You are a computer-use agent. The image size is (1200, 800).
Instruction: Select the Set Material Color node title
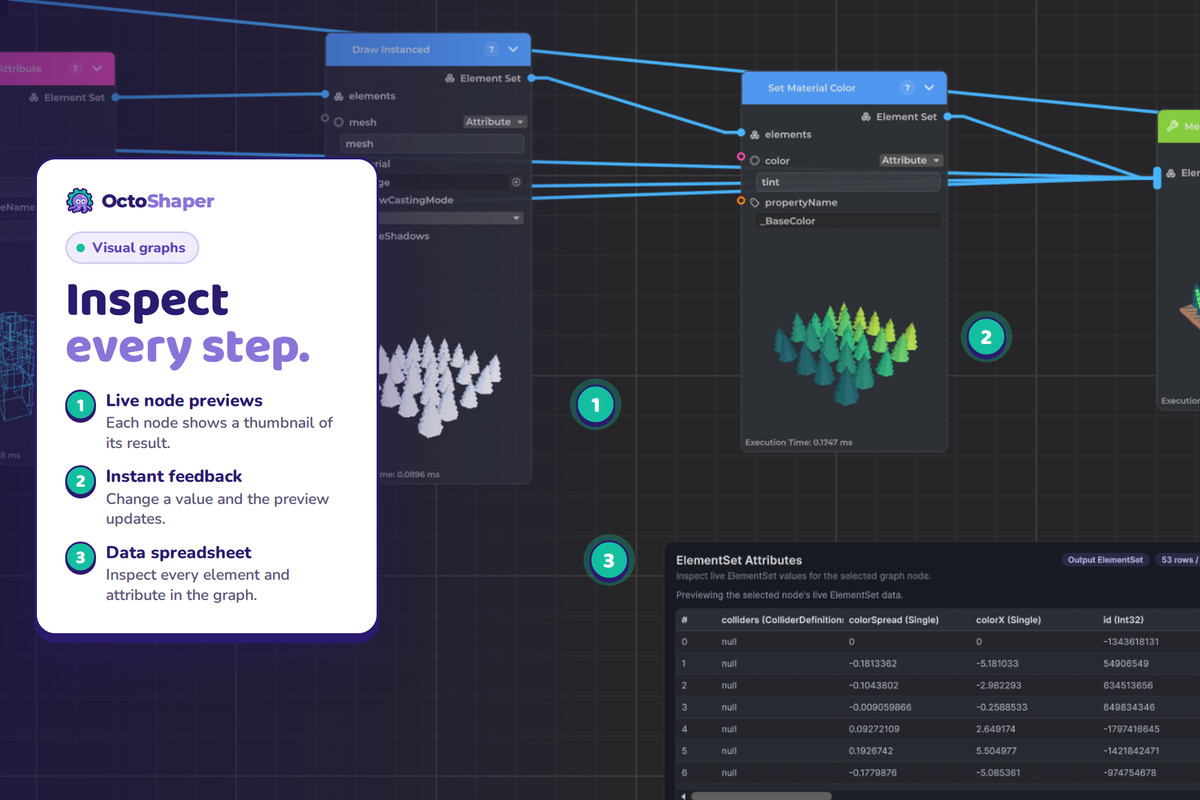(x=811, y=88)
